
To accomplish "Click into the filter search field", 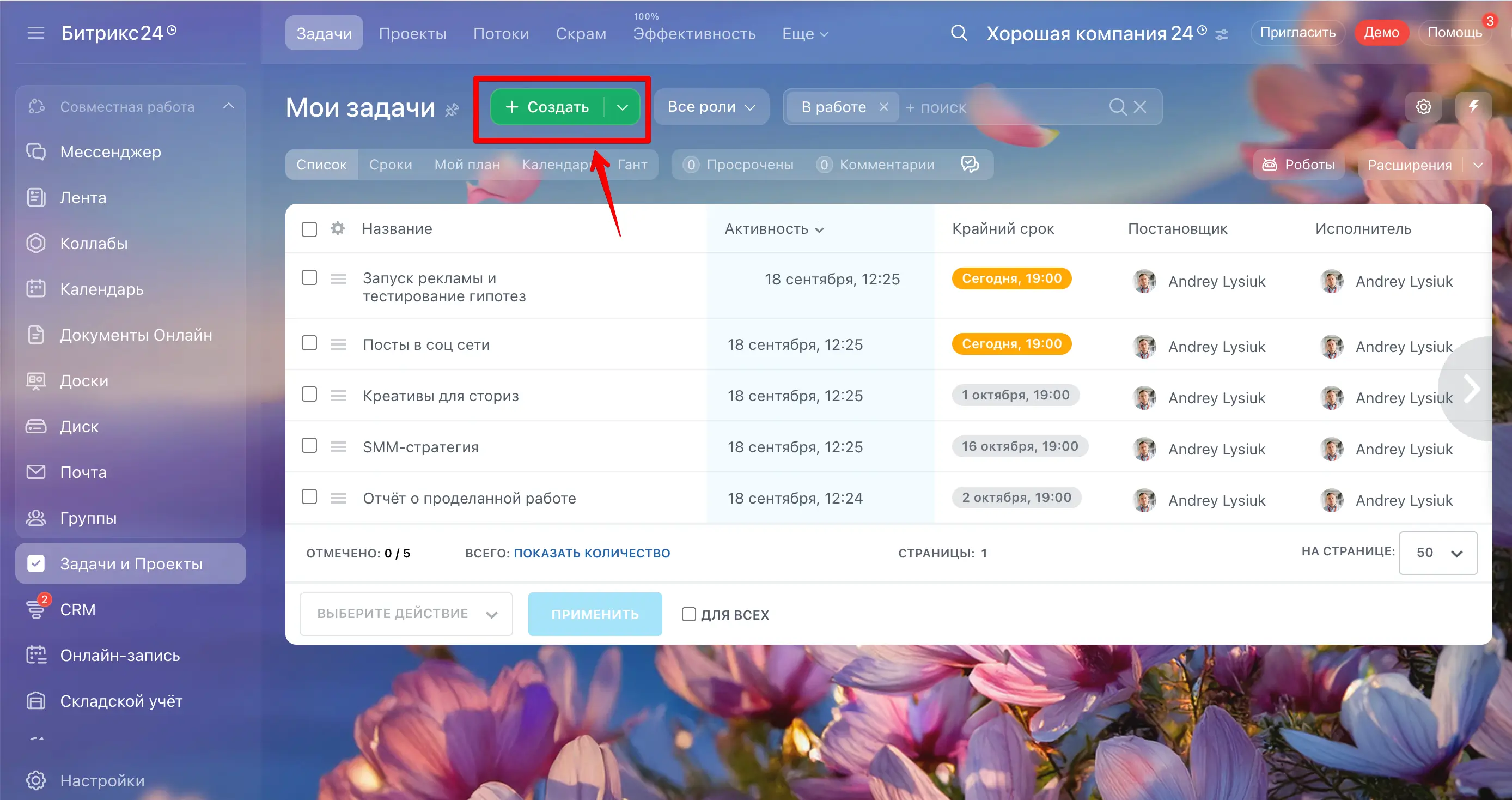I will tap(998, 107).
